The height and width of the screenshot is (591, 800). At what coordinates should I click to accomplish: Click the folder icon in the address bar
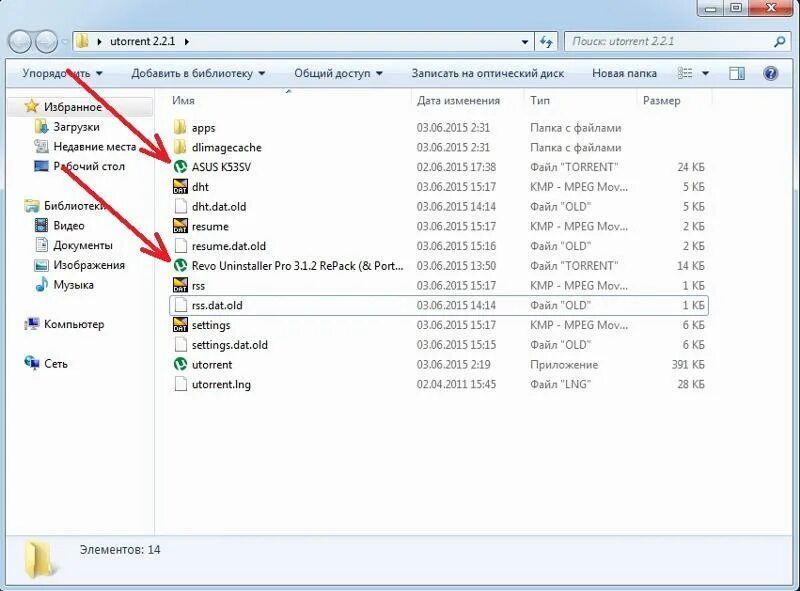(82, 41)
